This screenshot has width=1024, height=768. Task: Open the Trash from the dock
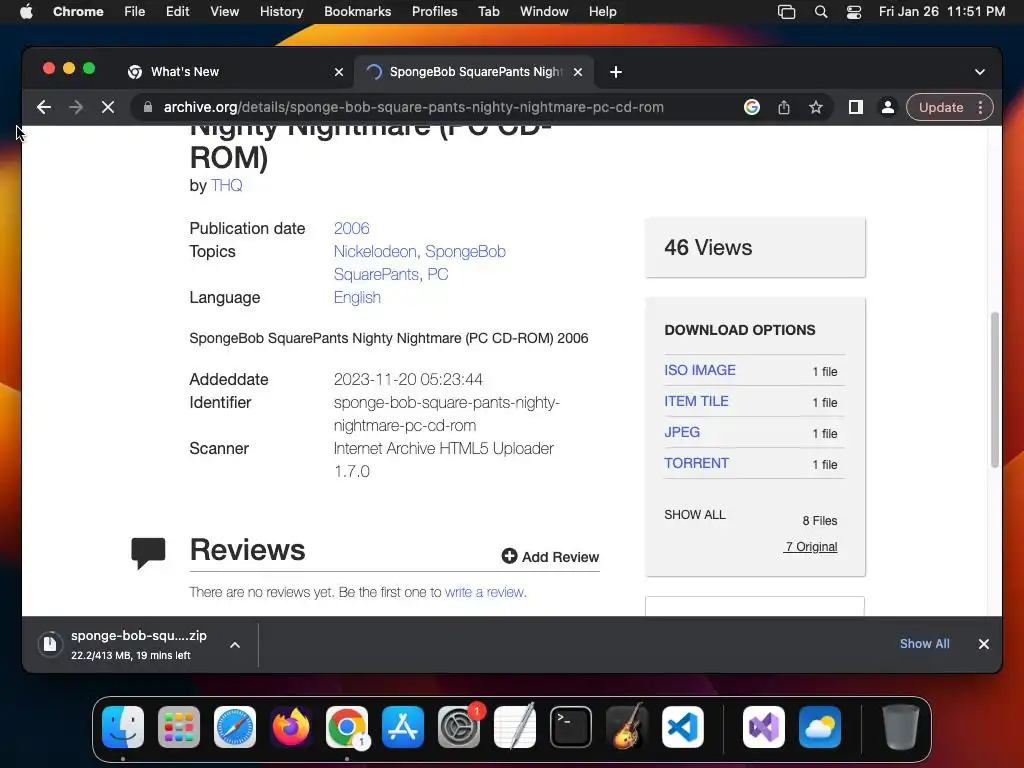click(901, 727)
